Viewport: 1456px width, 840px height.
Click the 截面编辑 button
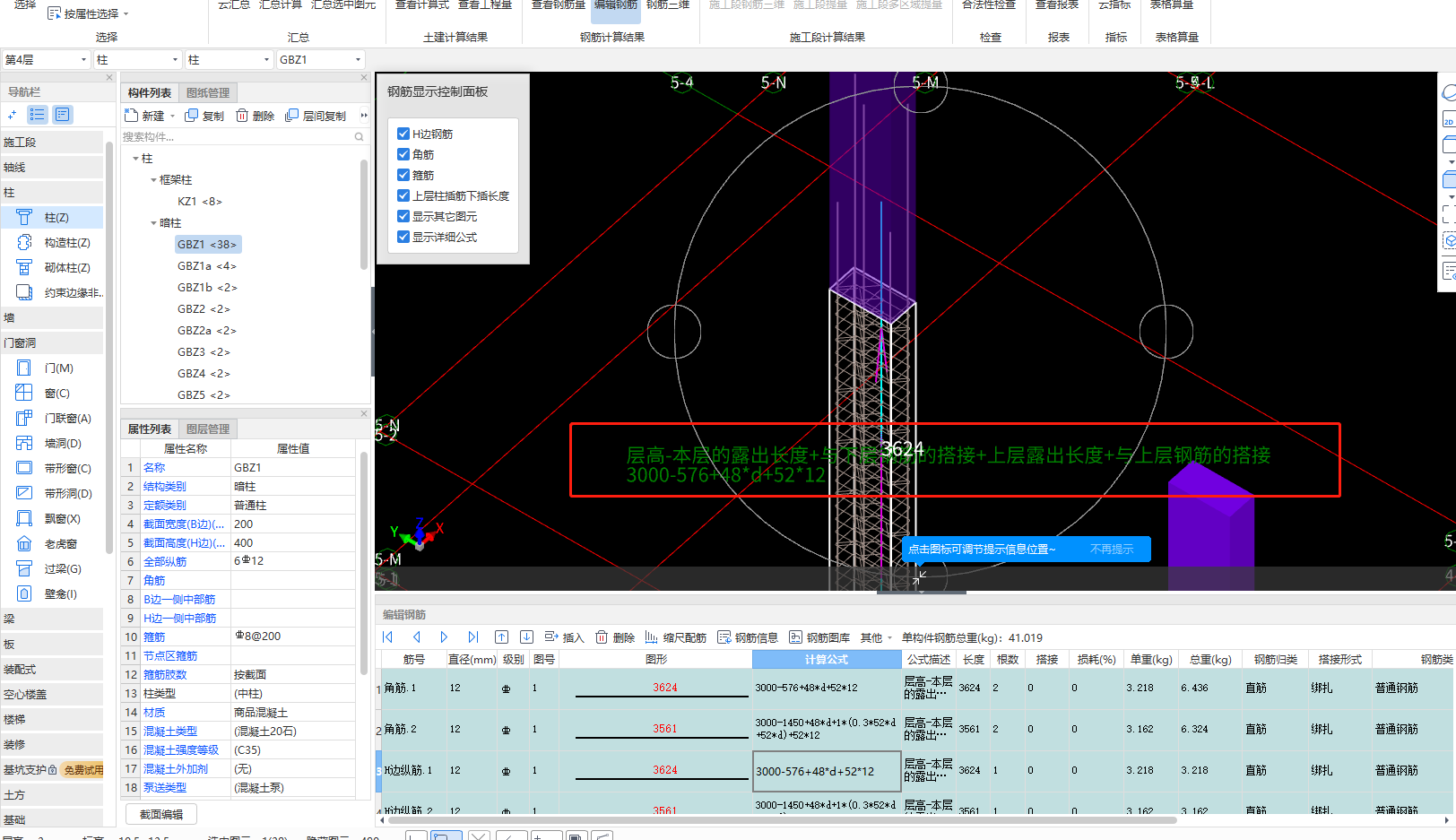161,814
